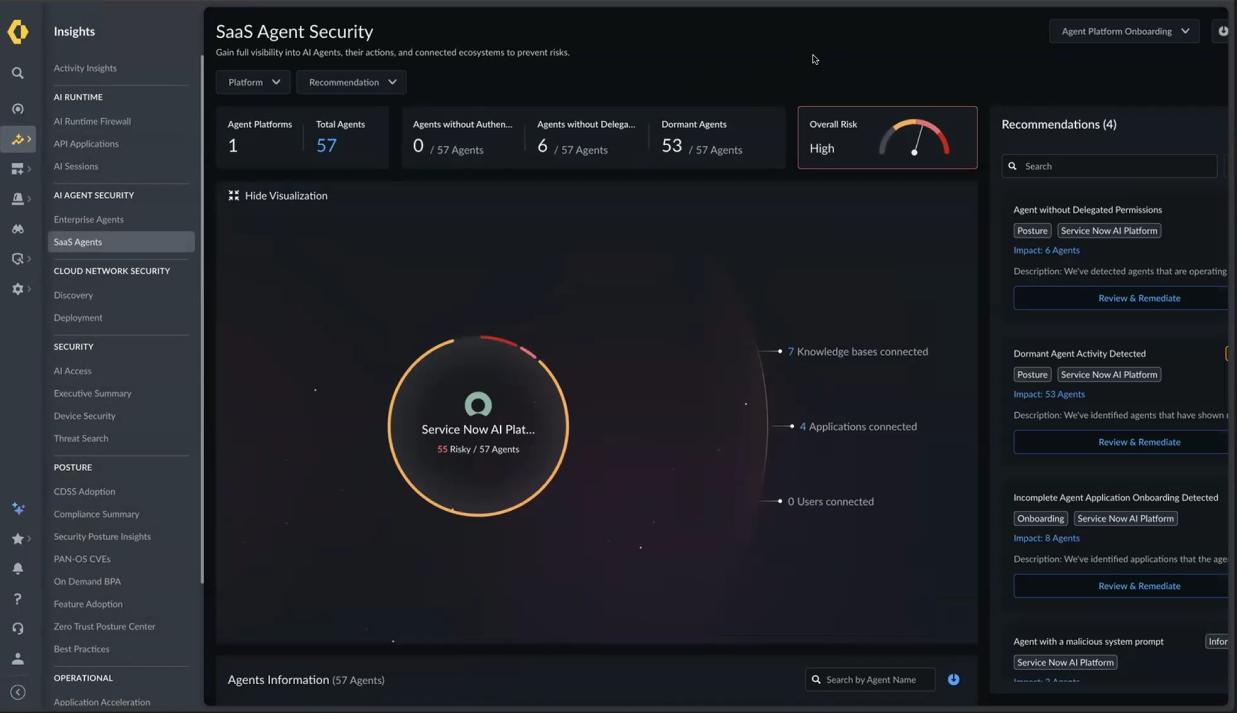
Task: Open Deployment under Cloud Network Security
Action: click(78, 318)
